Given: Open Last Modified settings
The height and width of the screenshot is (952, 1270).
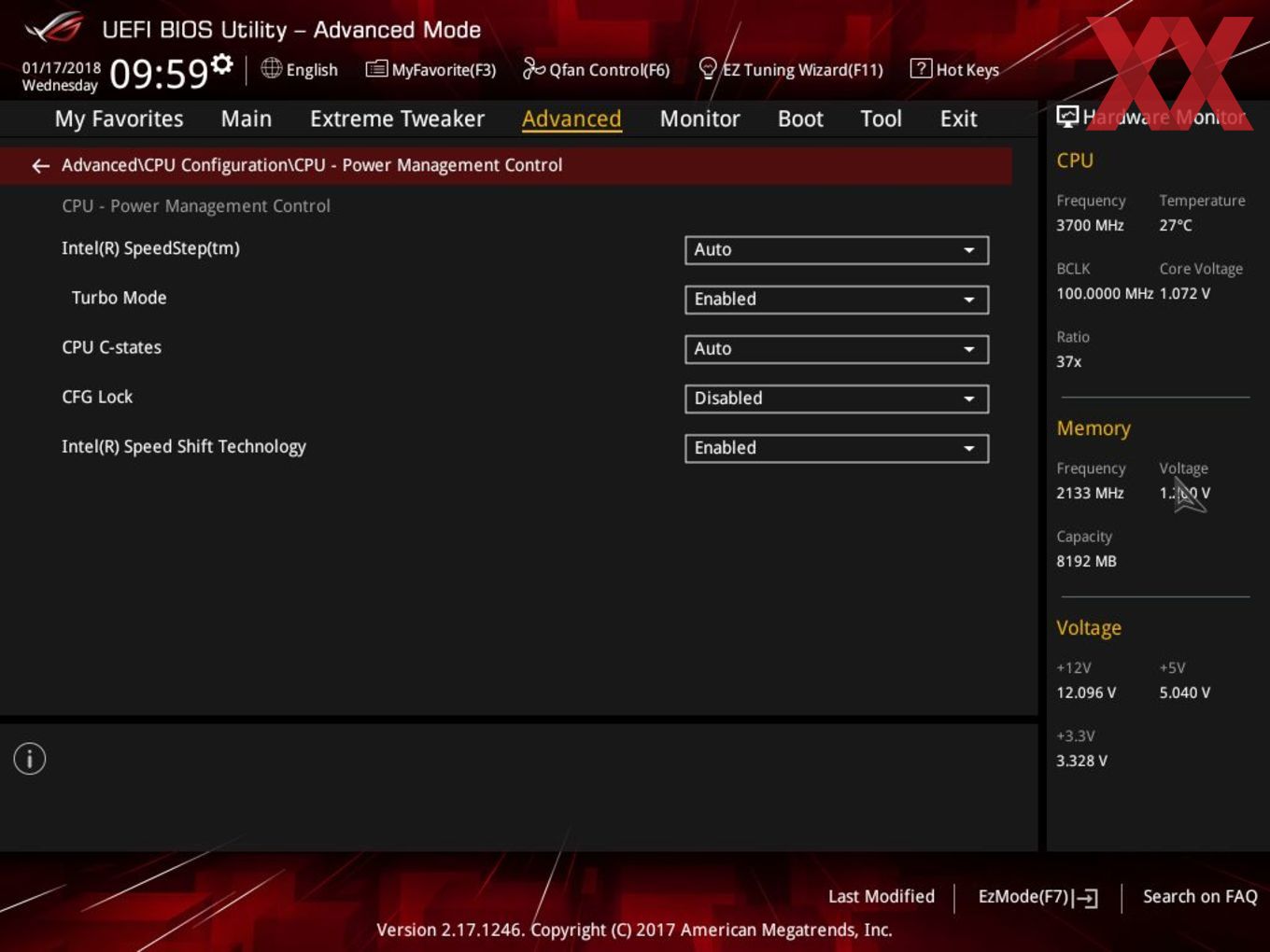Looking at the screenshot, I should click(882, 896).
